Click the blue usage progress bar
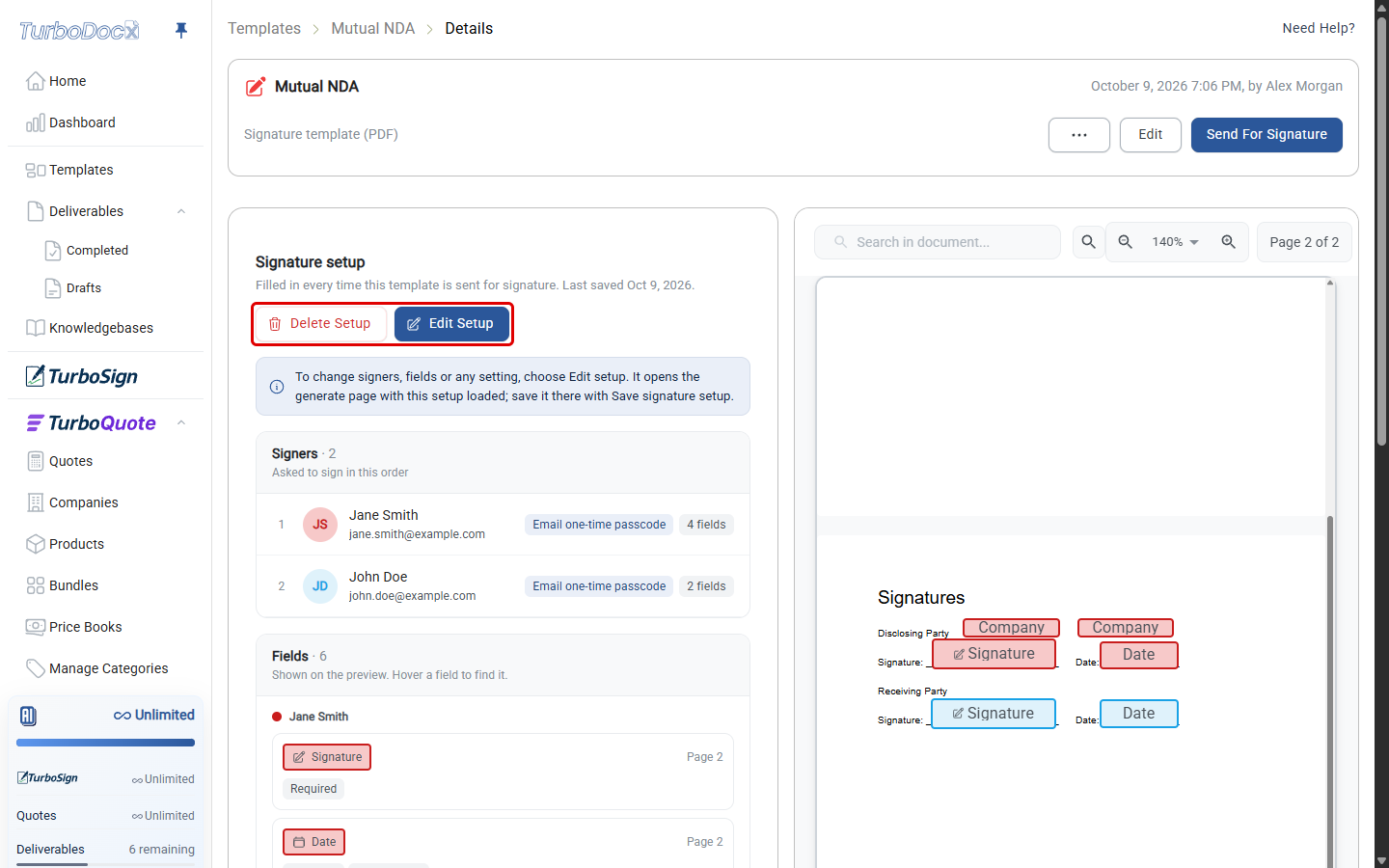This screenshot has height=868, width=1389. point(105,743)
